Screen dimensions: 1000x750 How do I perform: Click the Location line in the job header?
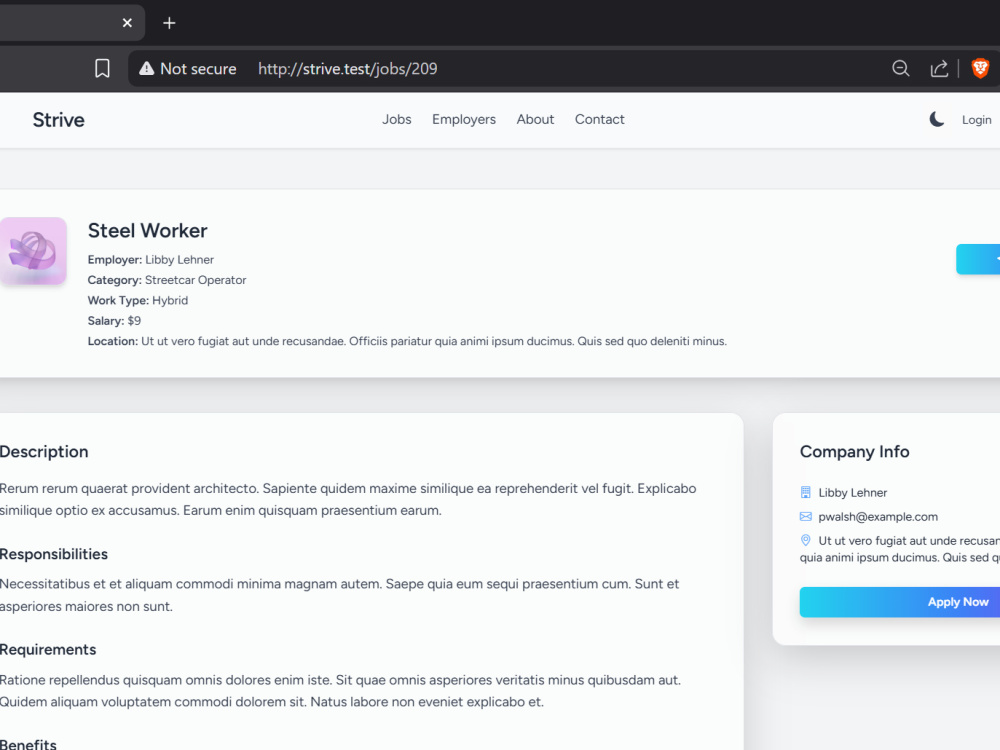tap(407, 341)
